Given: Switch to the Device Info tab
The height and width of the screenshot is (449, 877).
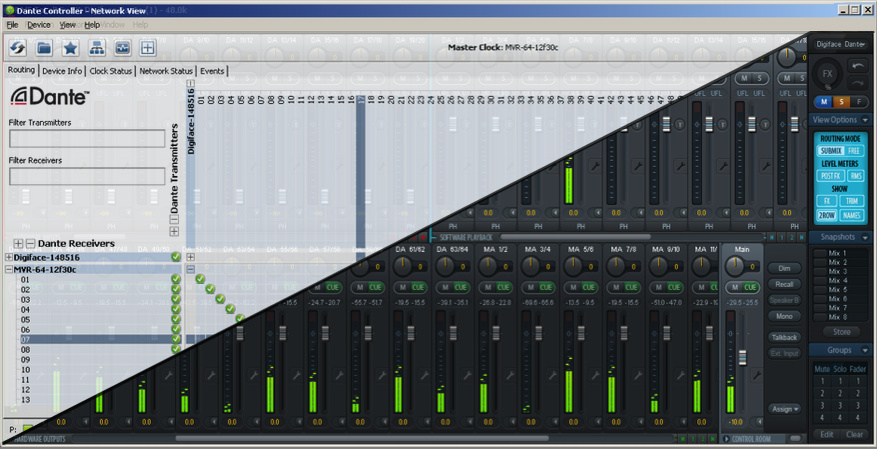Looking at the screenshot, I should tap(62, 71).
